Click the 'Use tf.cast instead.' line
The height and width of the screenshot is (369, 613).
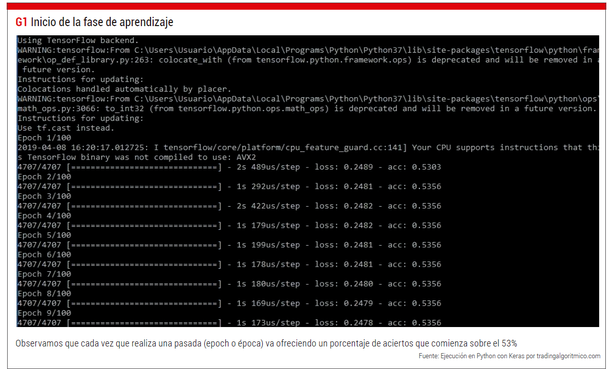66,128
